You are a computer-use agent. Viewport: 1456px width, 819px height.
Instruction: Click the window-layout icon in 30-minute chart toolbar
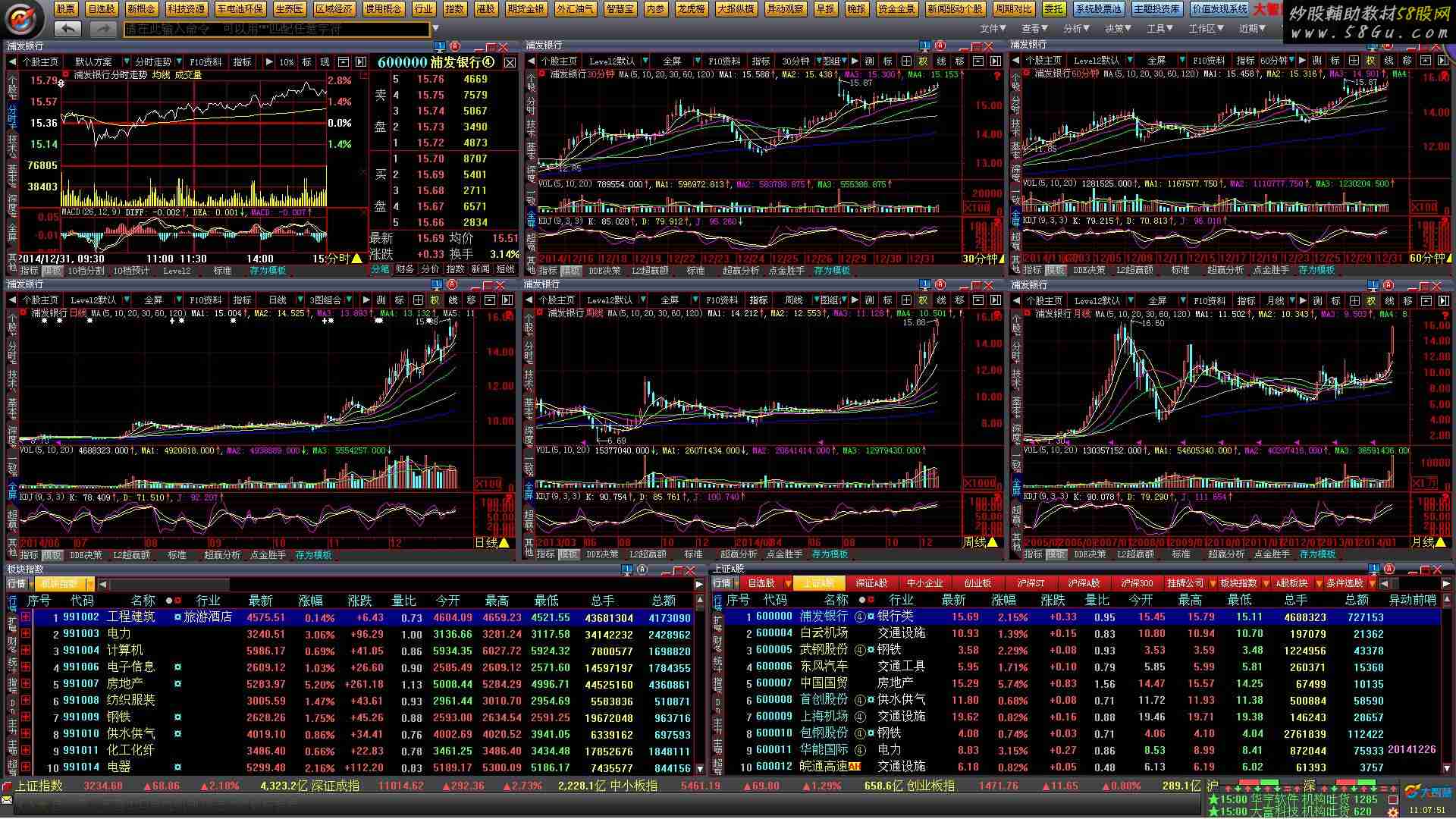[978, 61]
